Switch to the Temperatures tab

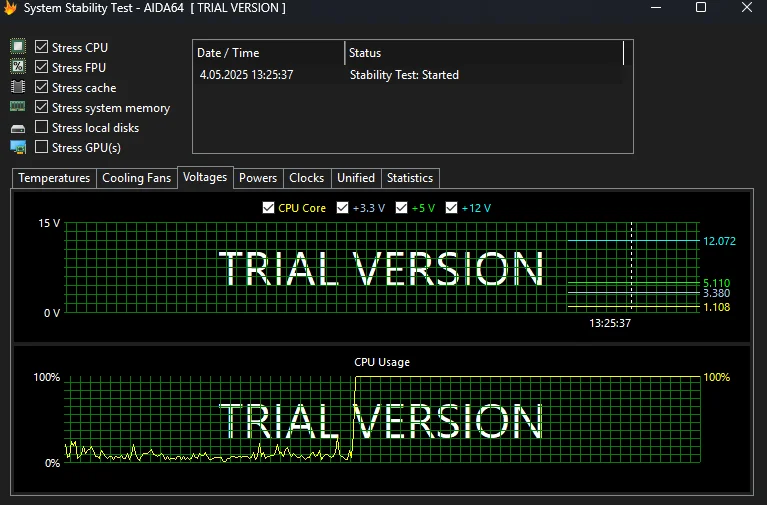coord(54,178)
